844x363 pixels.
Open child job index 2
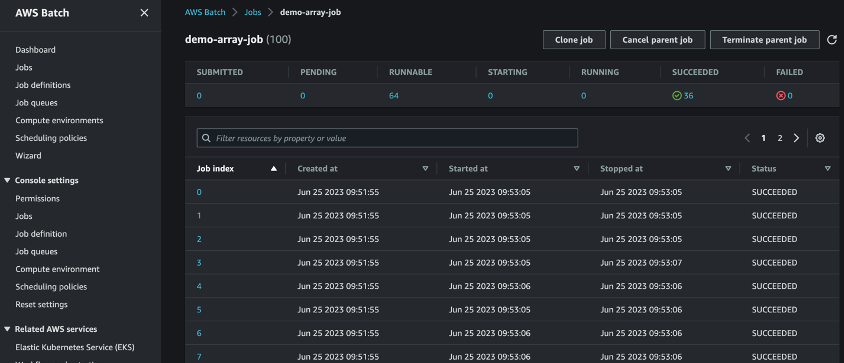tap(199, 239)
